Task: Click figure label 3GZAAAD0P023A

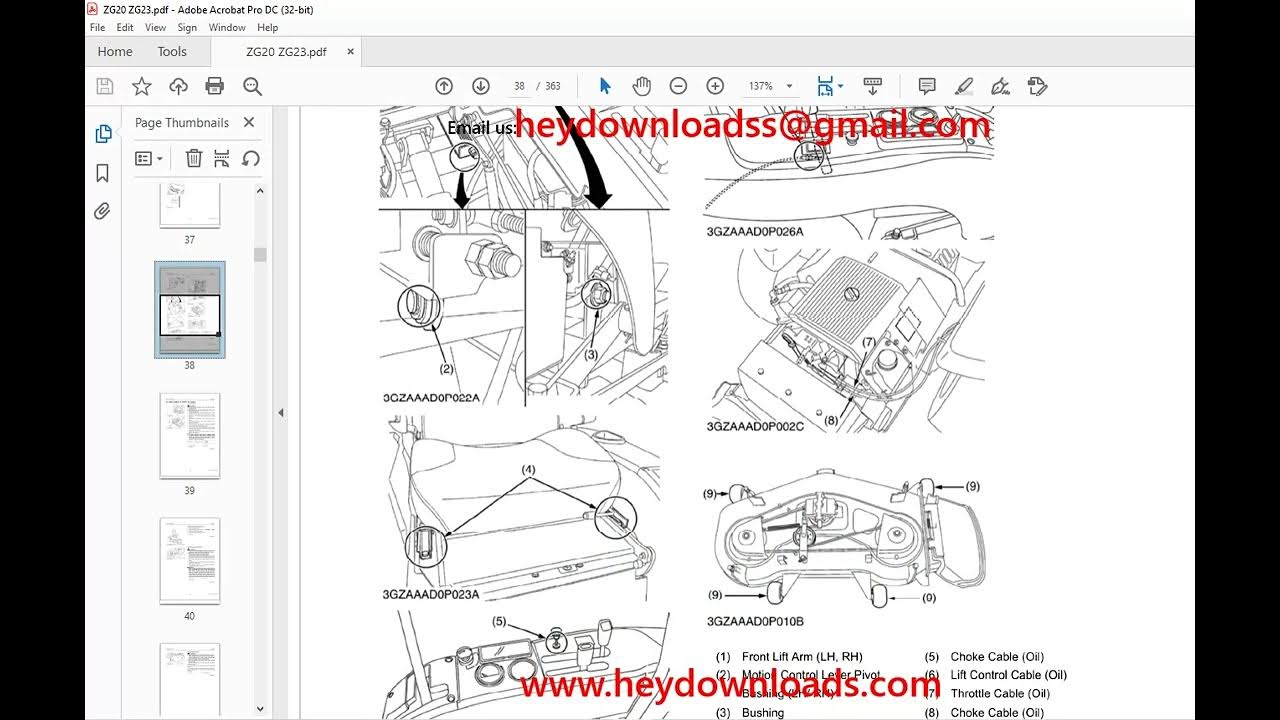Action: click(x=431, y=594)
